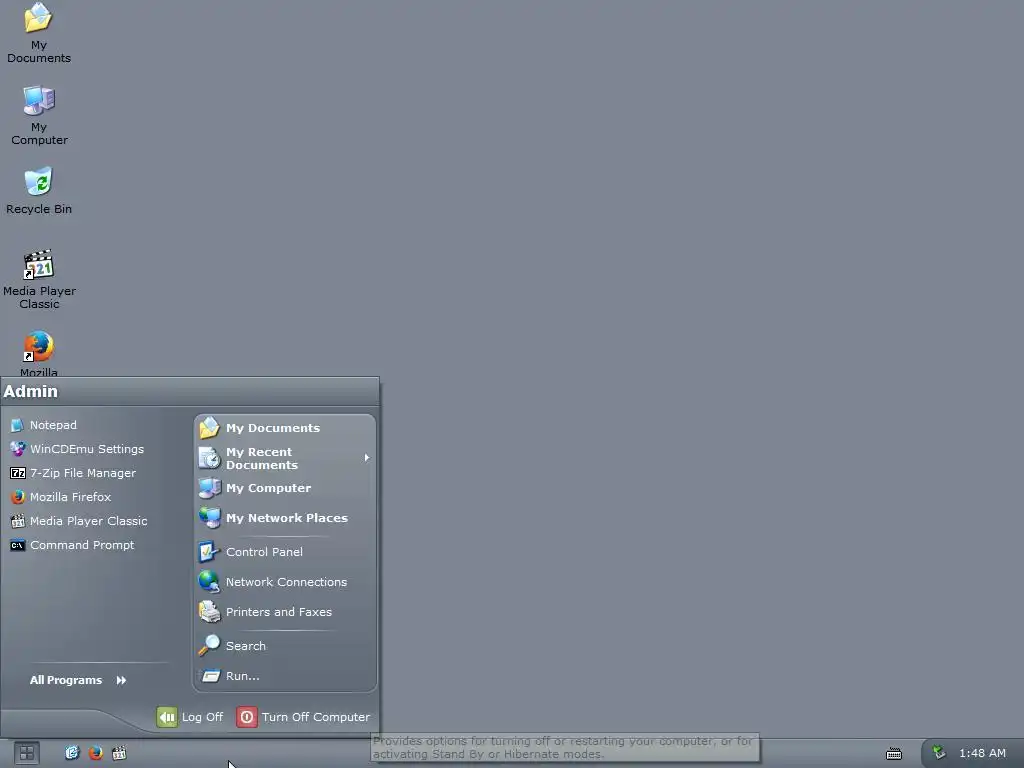
Task: Open My Documents desktop icon
Action: pyautogui.click(x=39, y=33)
